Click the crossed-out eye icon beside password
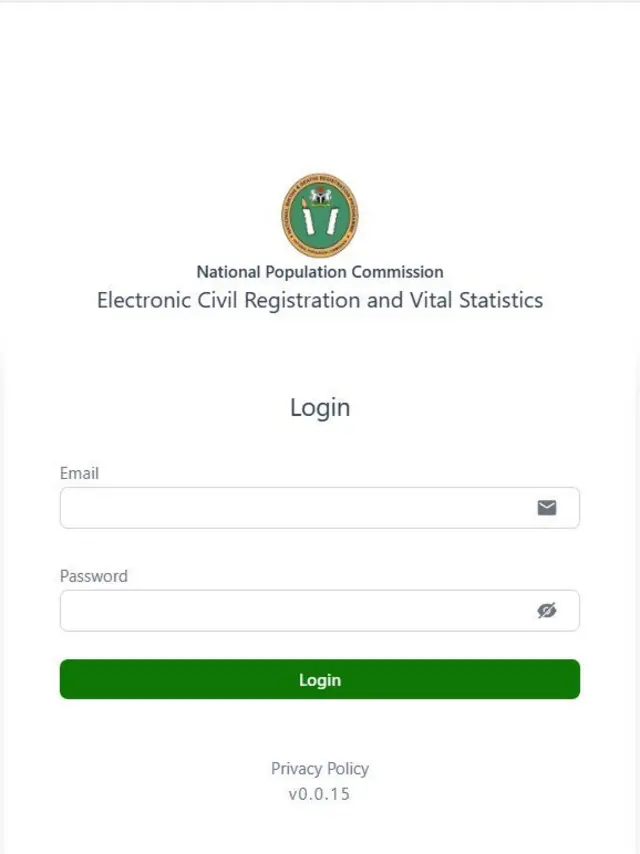Viewport: 640px width, 854px height. 547,610
